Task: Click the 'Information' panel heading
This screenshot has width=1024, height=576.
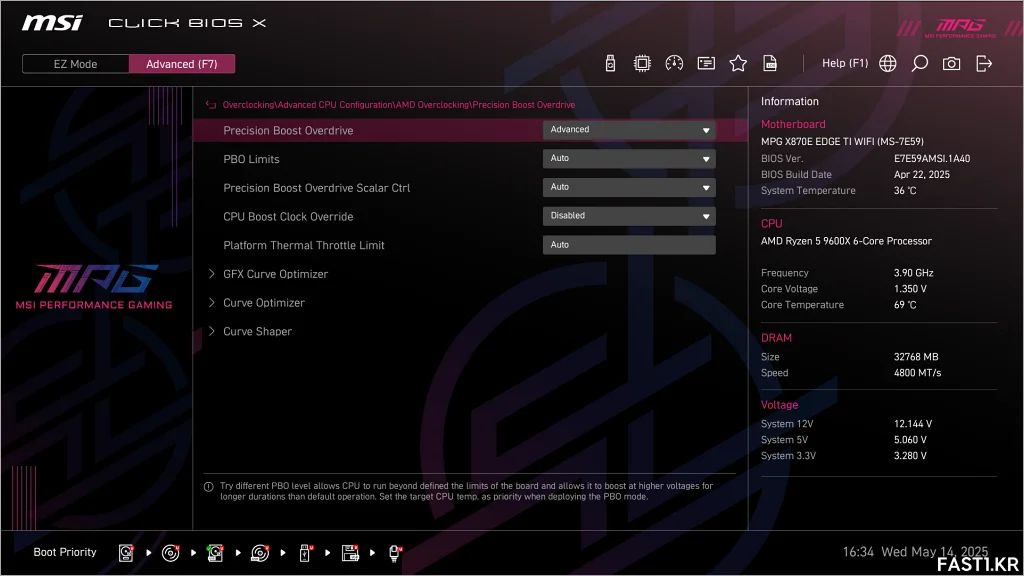Action: 790,101
